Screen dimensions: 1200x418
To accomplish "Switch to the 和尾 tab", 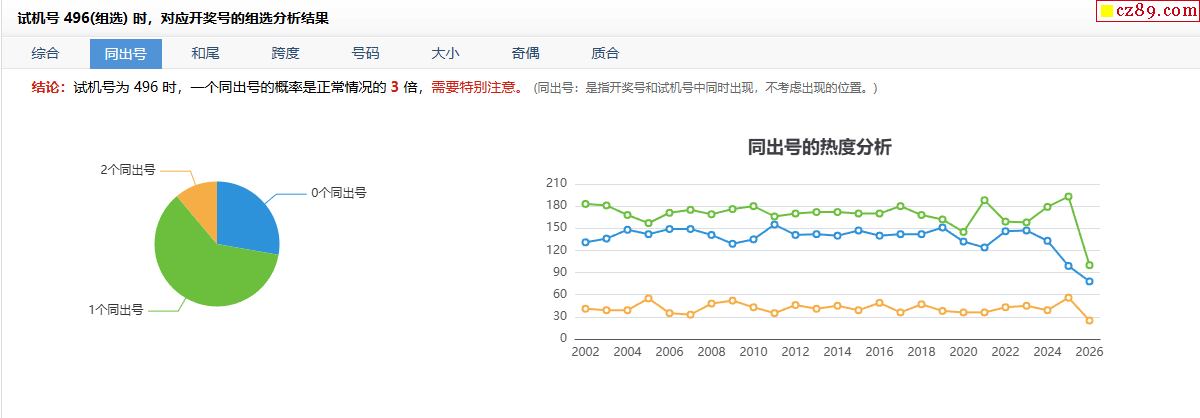I will [205, 54].
